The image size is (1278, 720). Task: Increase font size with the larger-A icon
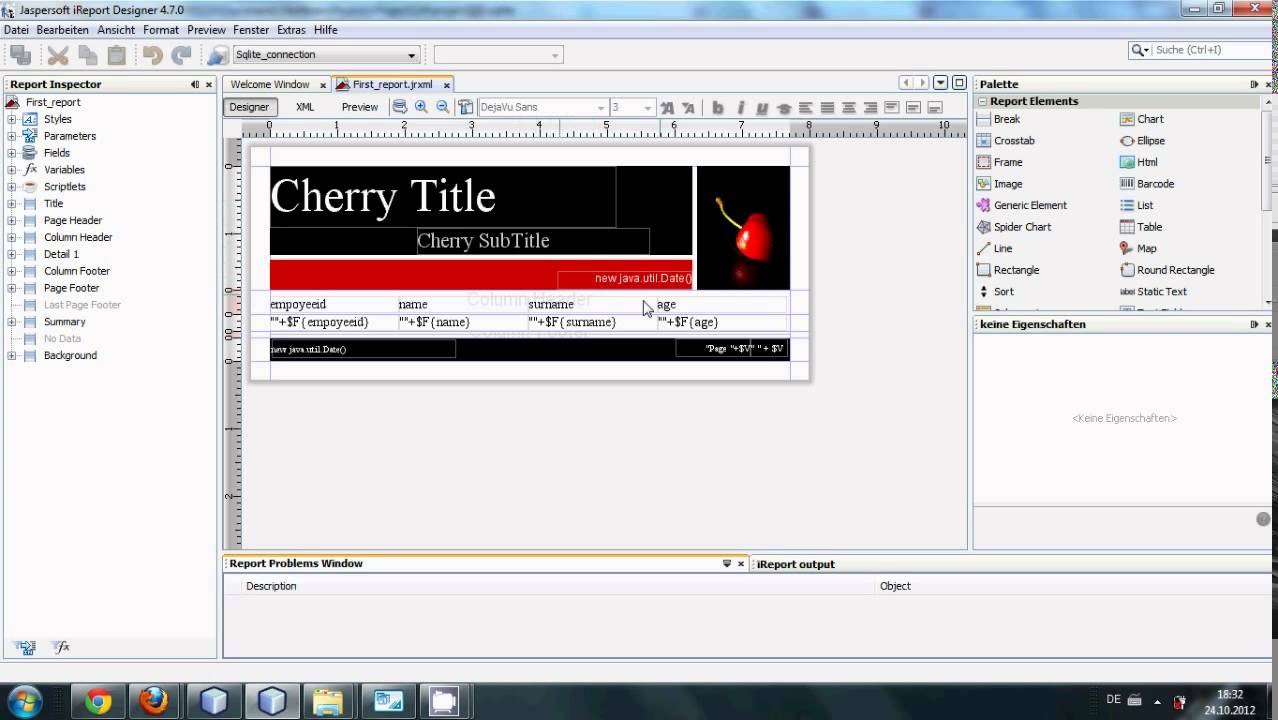667,107
